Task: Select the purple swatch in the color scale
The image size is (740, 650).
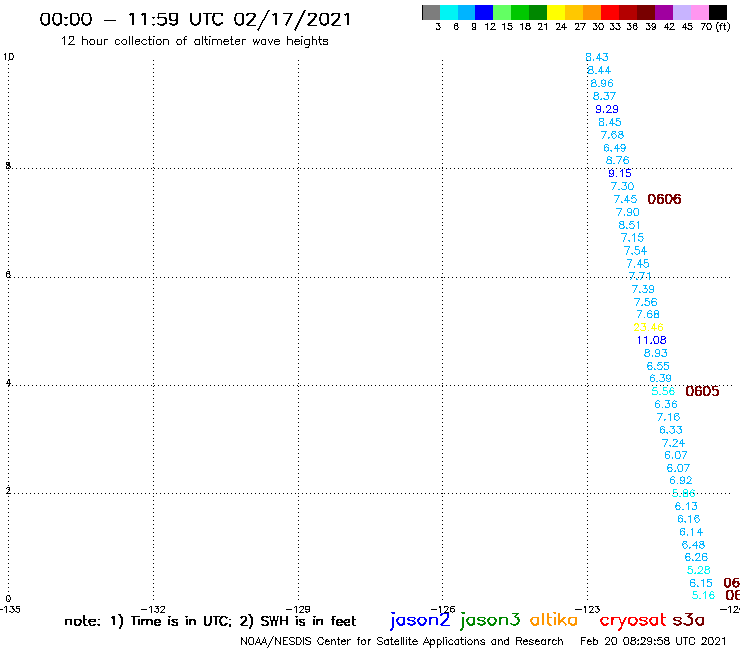Action: (x=664, y=12)
